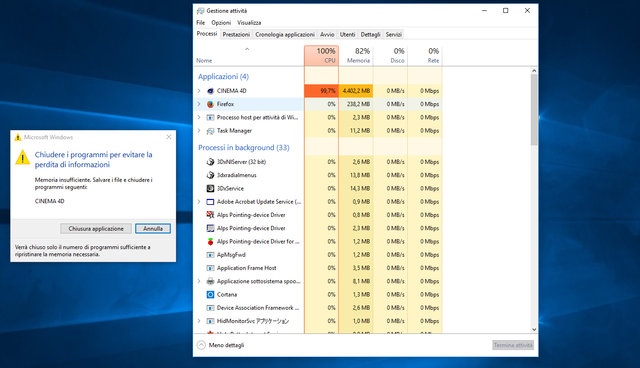Select the 3DxService process icon
This screenshot has height=368, width=640.
[x=210, y=188]
